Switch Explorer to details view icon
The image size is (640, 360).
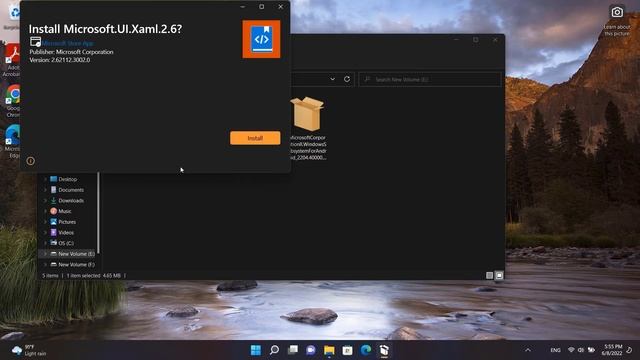489,276
